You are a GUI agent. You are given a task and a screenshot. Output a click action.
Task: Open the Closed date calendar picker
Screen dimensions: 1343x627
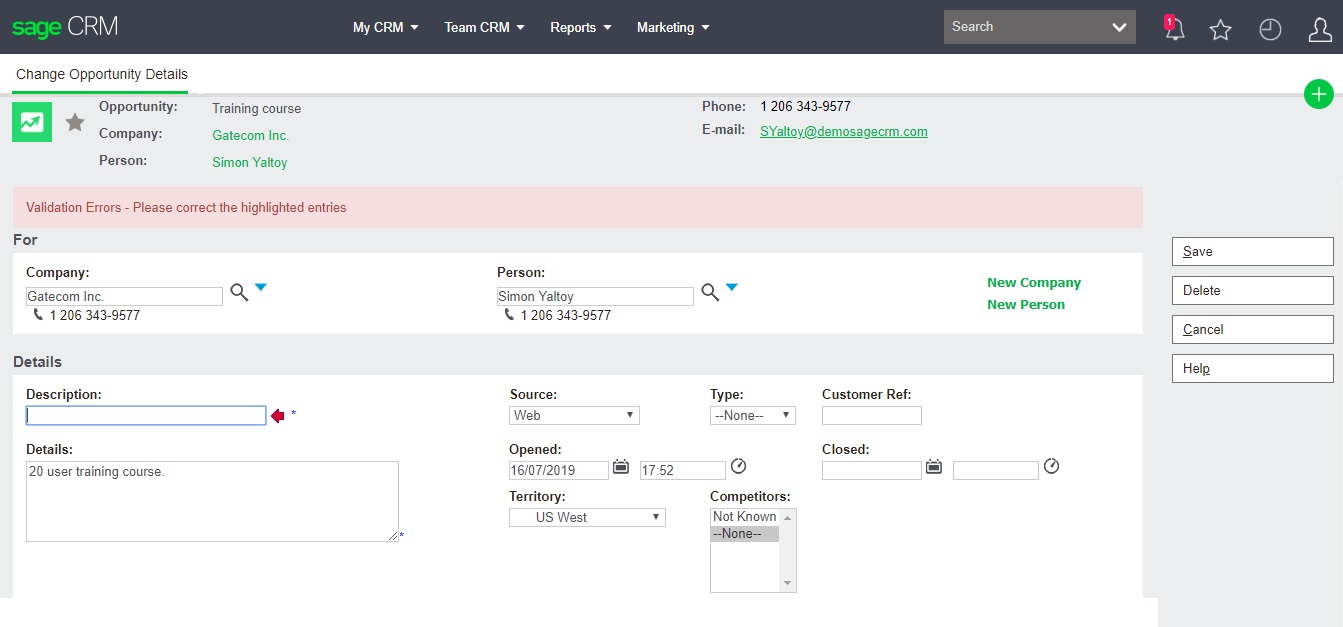tap(934, 467)
